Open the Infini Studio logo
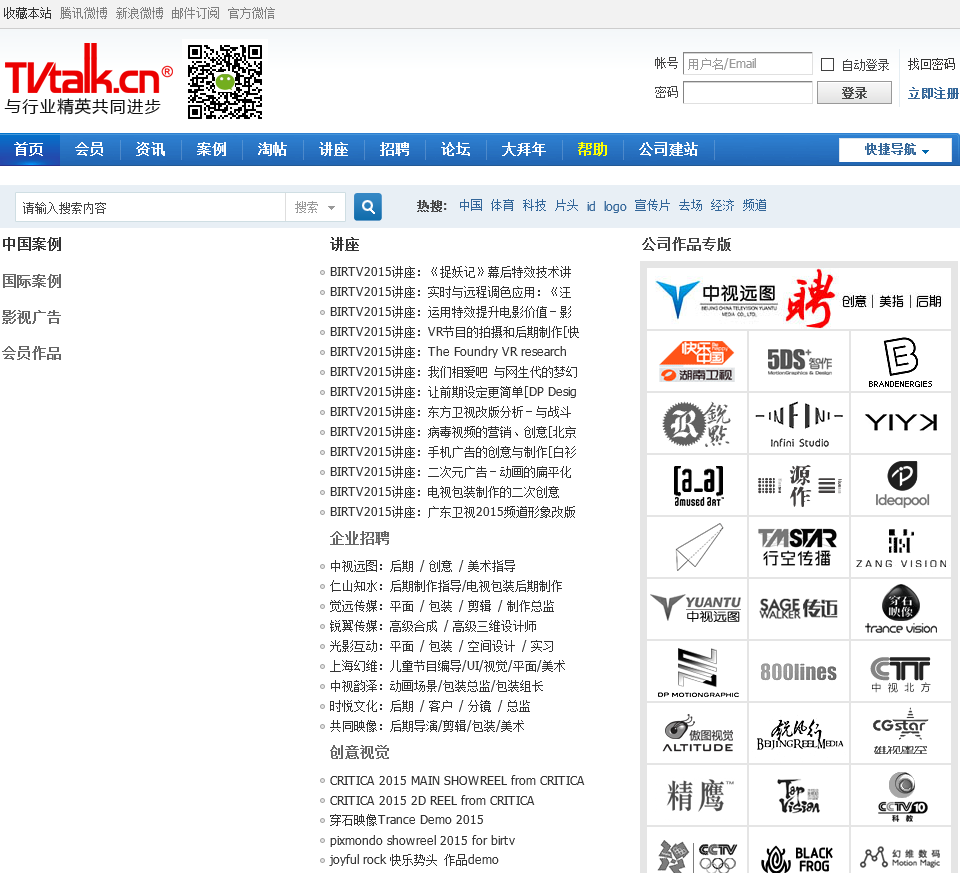The width and height of the screenshot is (960, 873). point(799,423)
